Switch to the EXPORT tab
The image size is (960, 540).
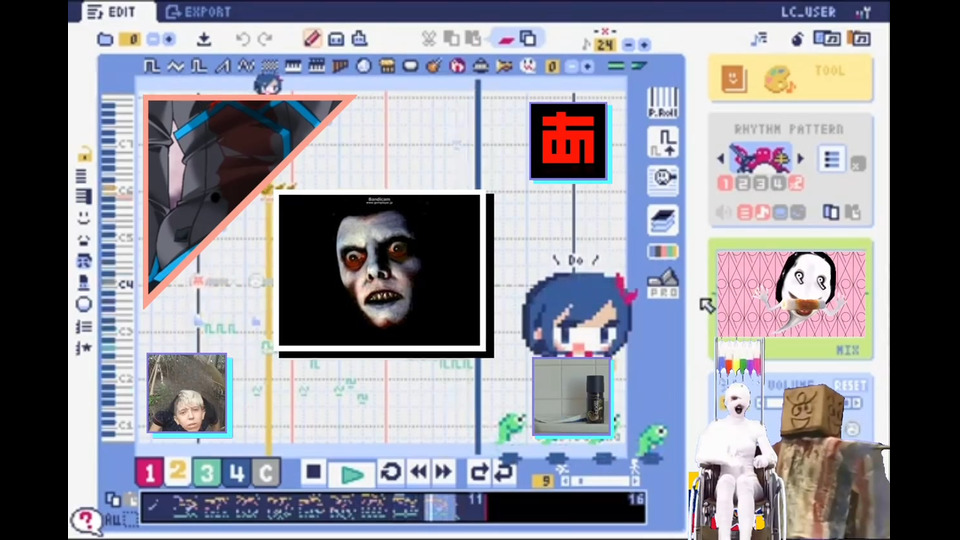(x=199, y=12)
